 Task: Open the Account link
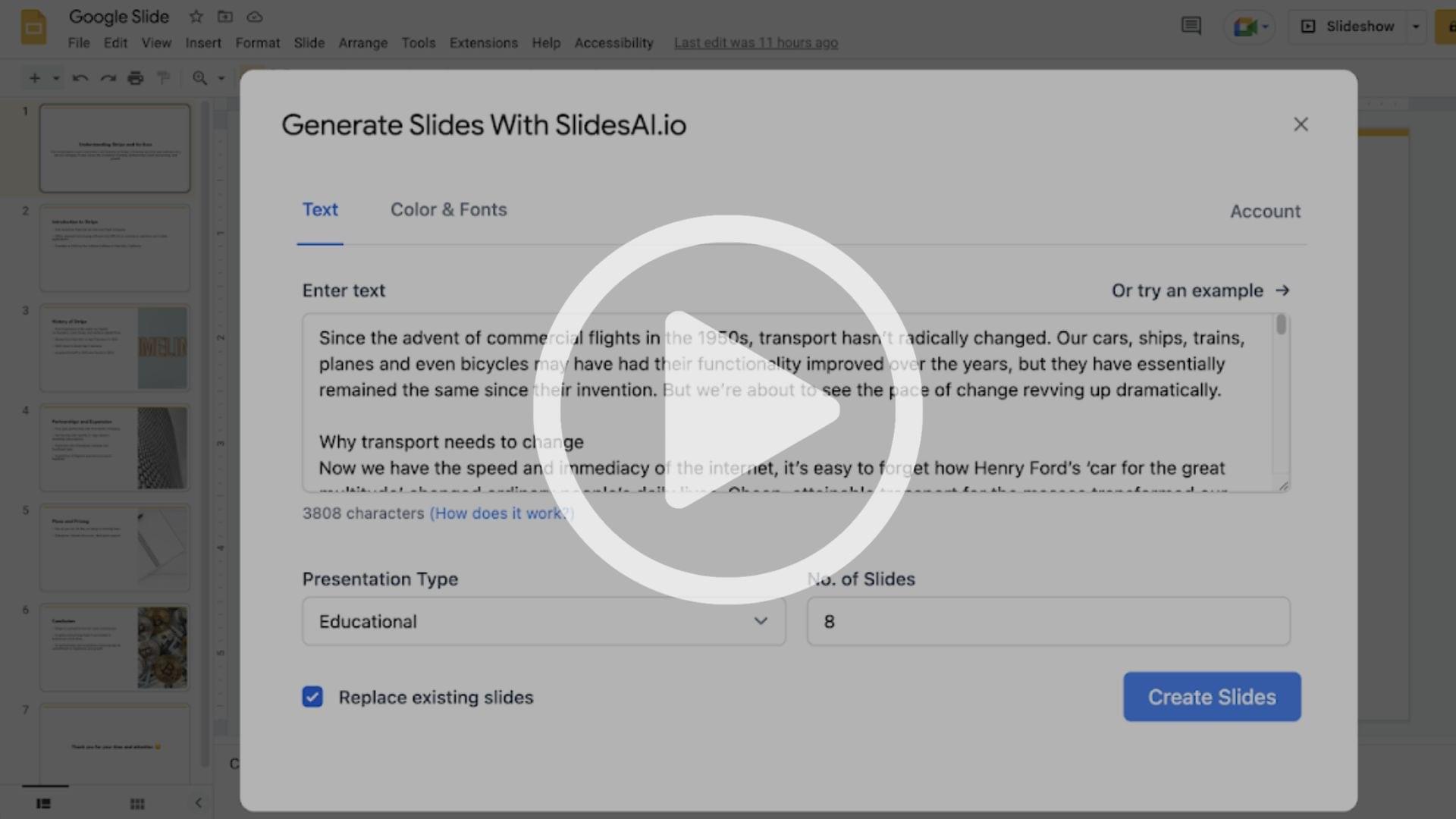1265,211
